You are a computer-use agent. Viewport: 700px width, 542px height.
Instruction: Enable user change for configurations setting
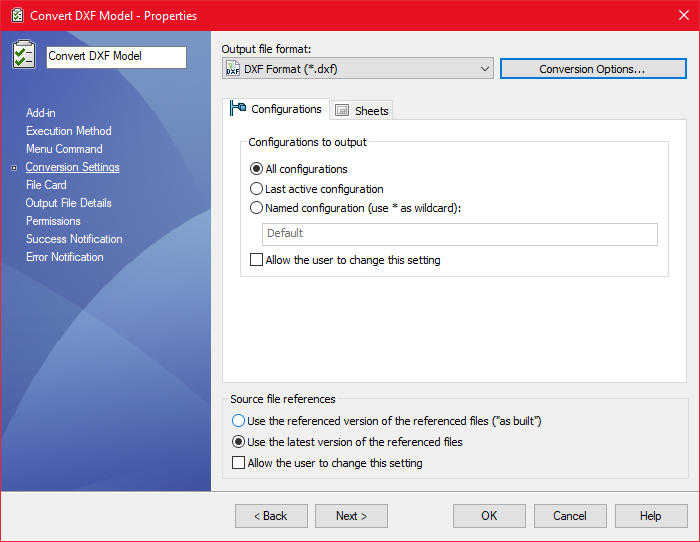(256, 260)
